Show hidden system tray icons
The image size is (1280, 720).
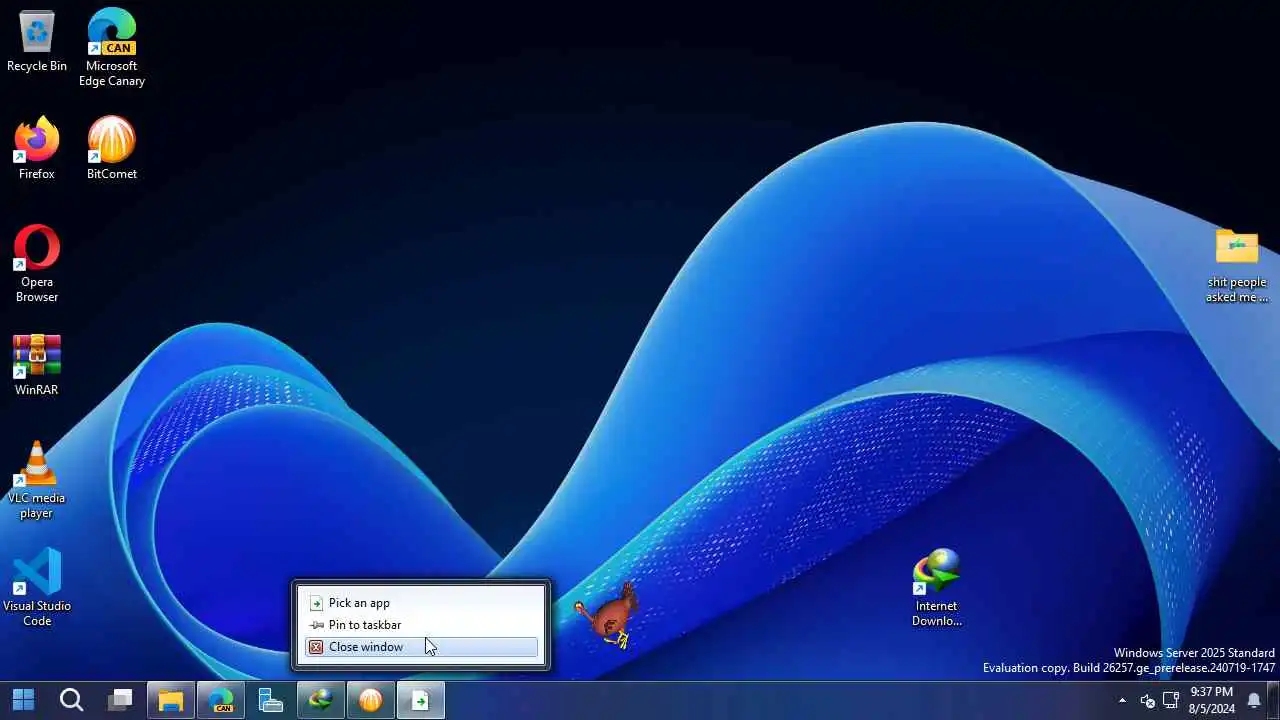1122,700
